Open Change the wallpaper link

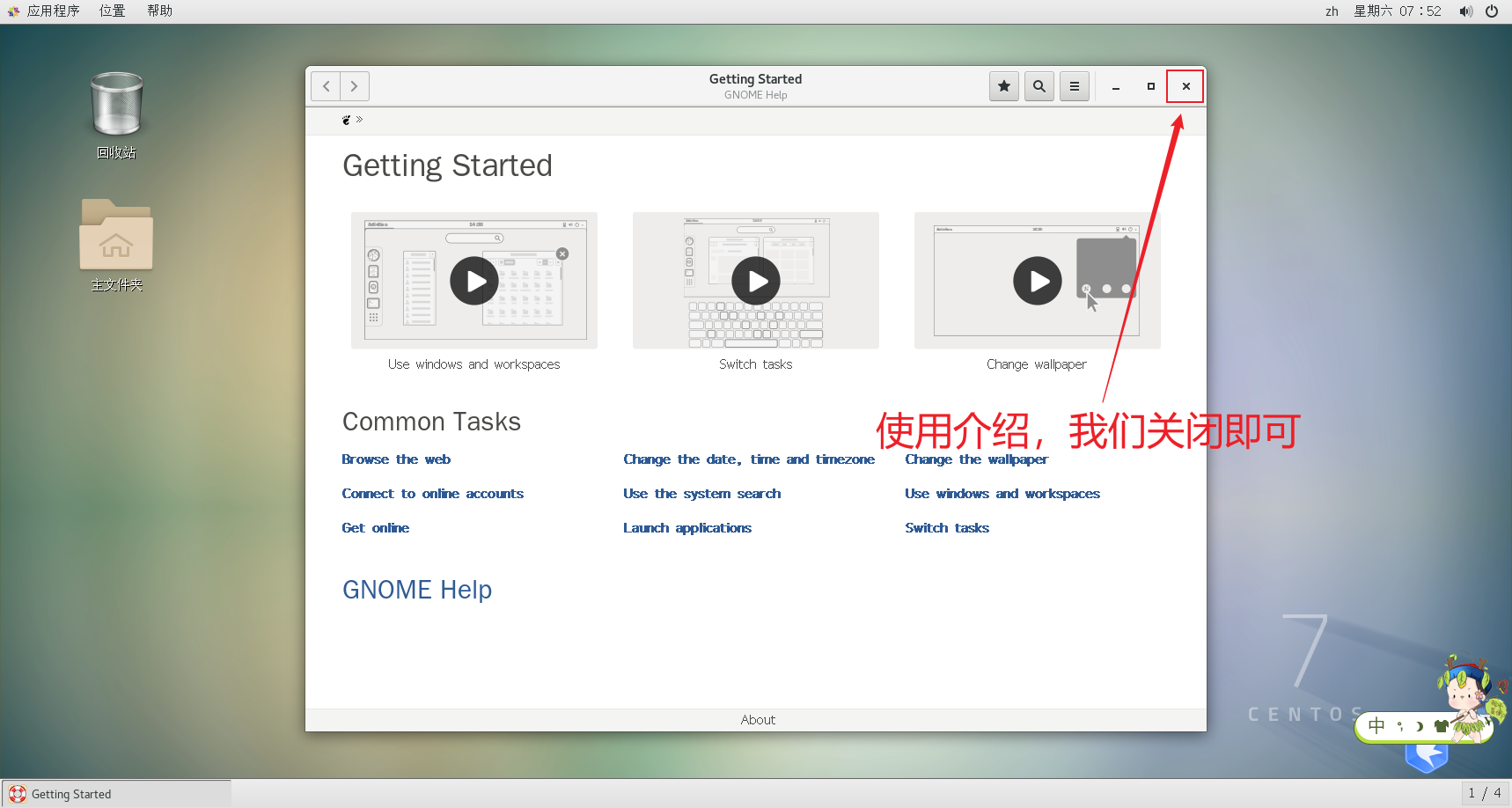click(x=977, y=459)
